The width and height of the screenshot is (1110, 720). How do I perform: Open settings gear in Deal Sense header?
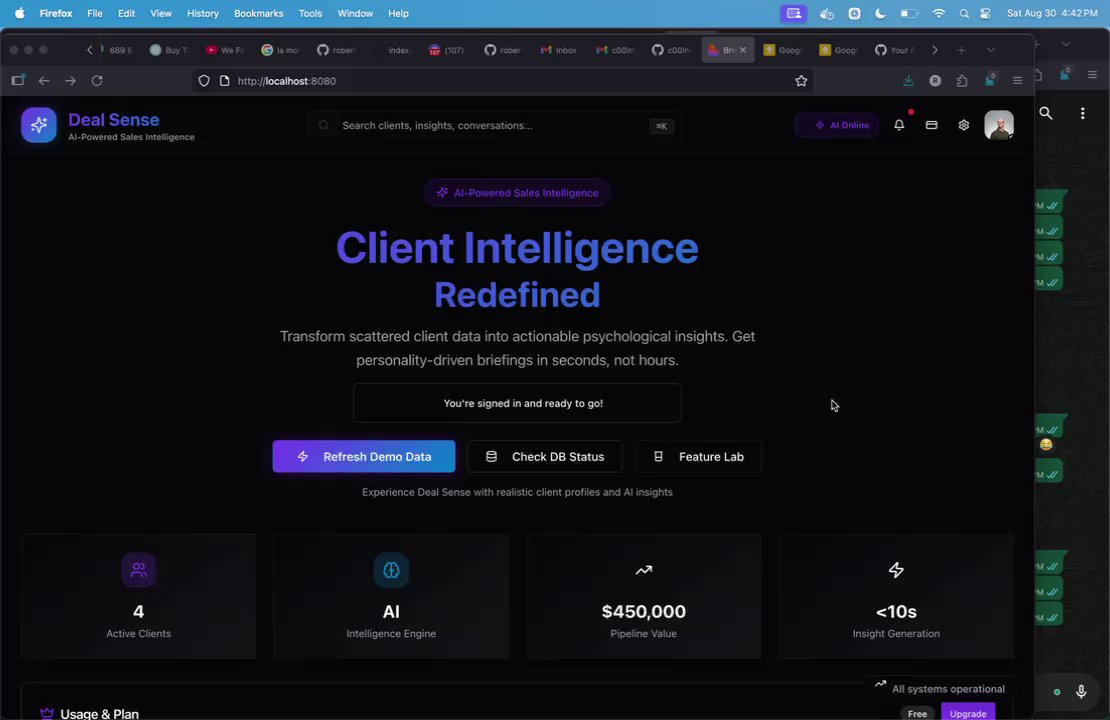point(963,125)
